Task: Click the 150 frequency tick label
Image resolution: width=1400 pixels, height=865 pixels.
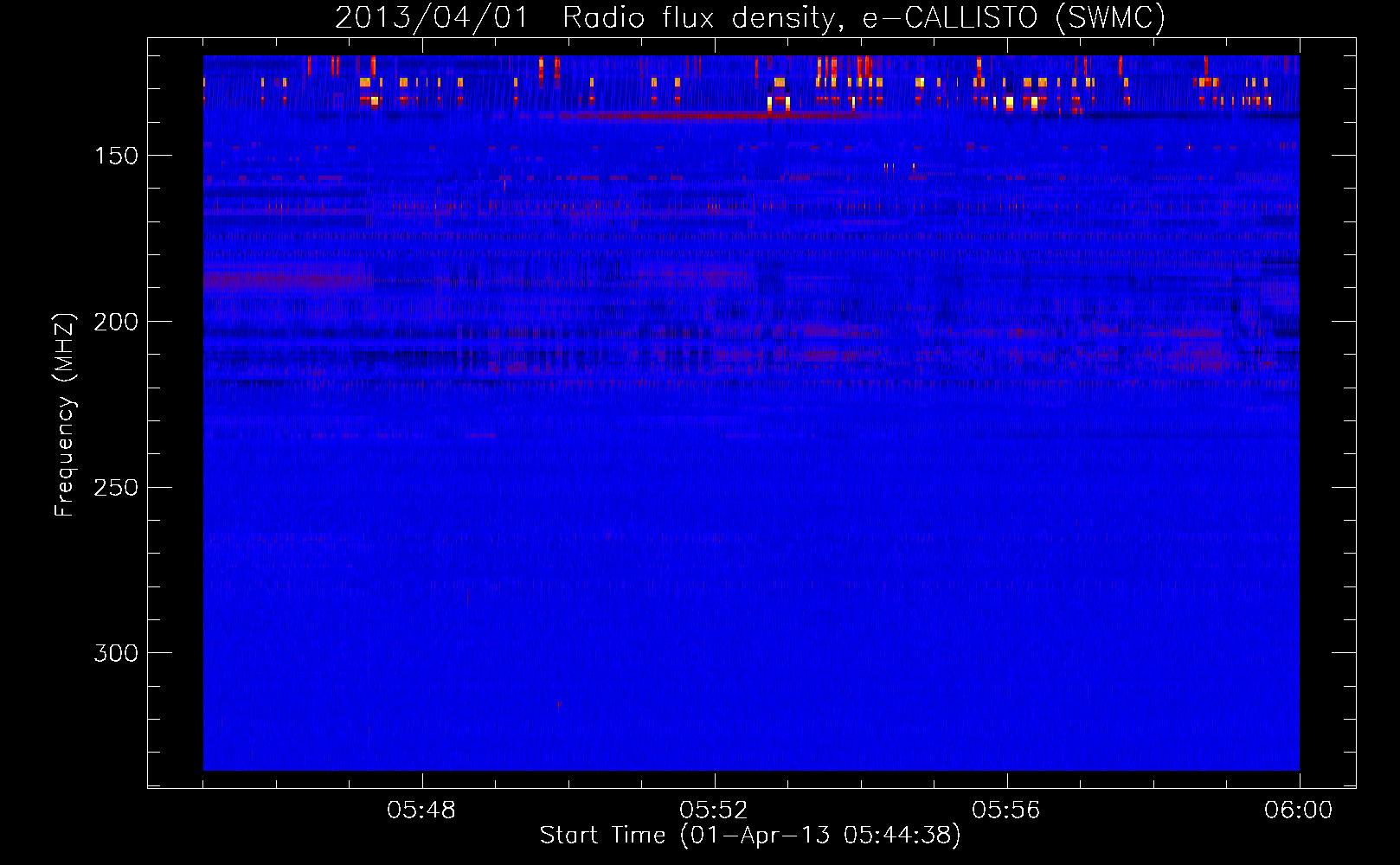Action: pyautogui.click(x=116, y=156)
